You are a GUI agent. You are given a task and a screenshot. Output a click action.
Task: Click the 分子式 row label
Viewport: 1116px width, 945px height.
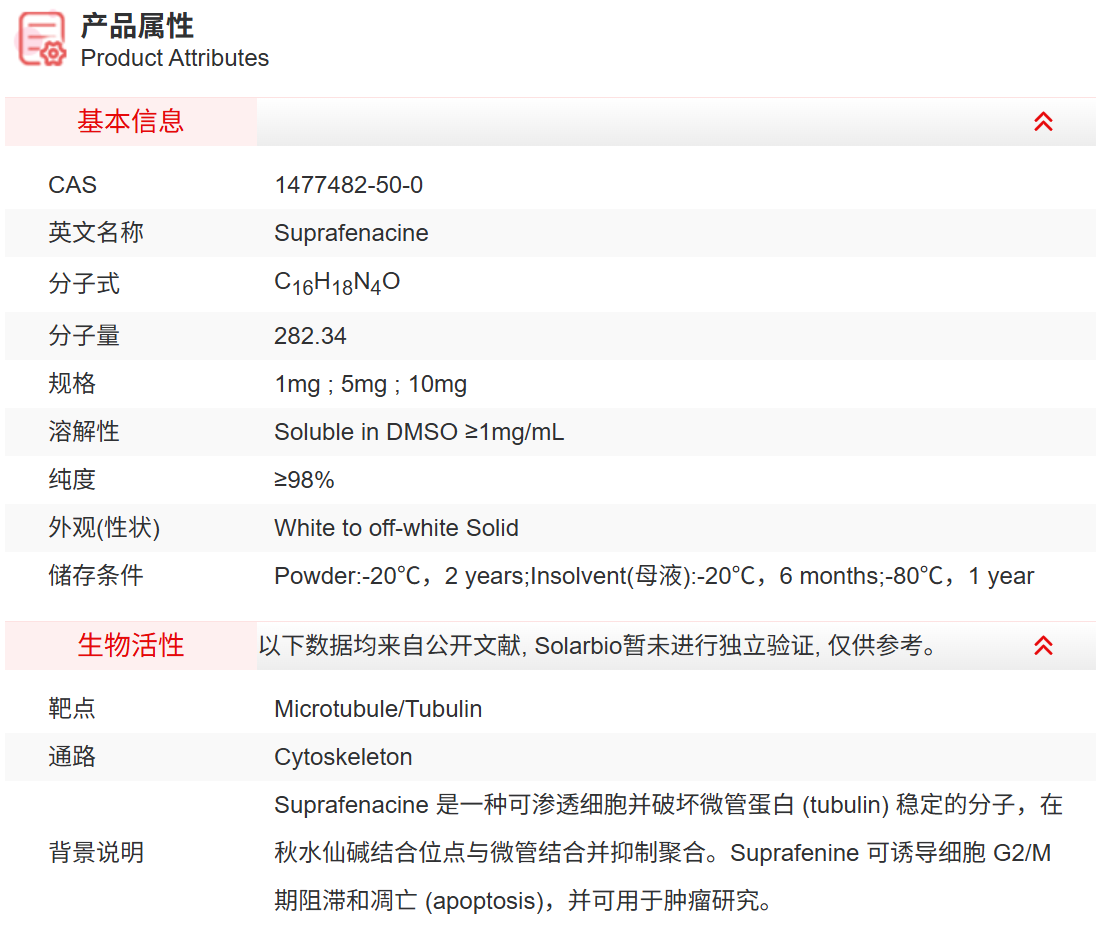coord(77,281)
